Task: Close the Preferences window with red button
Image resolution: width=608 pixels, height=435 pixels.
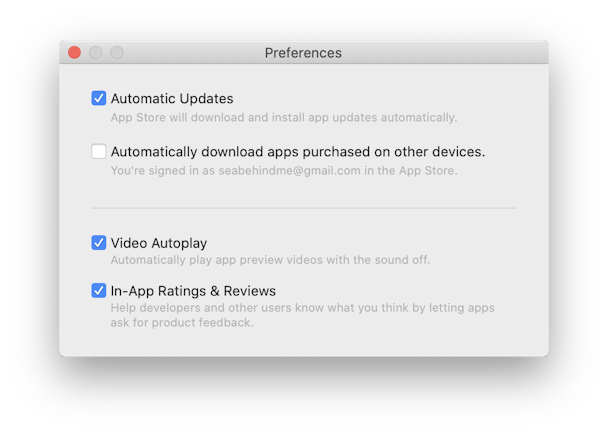Action: click(74, 52)
